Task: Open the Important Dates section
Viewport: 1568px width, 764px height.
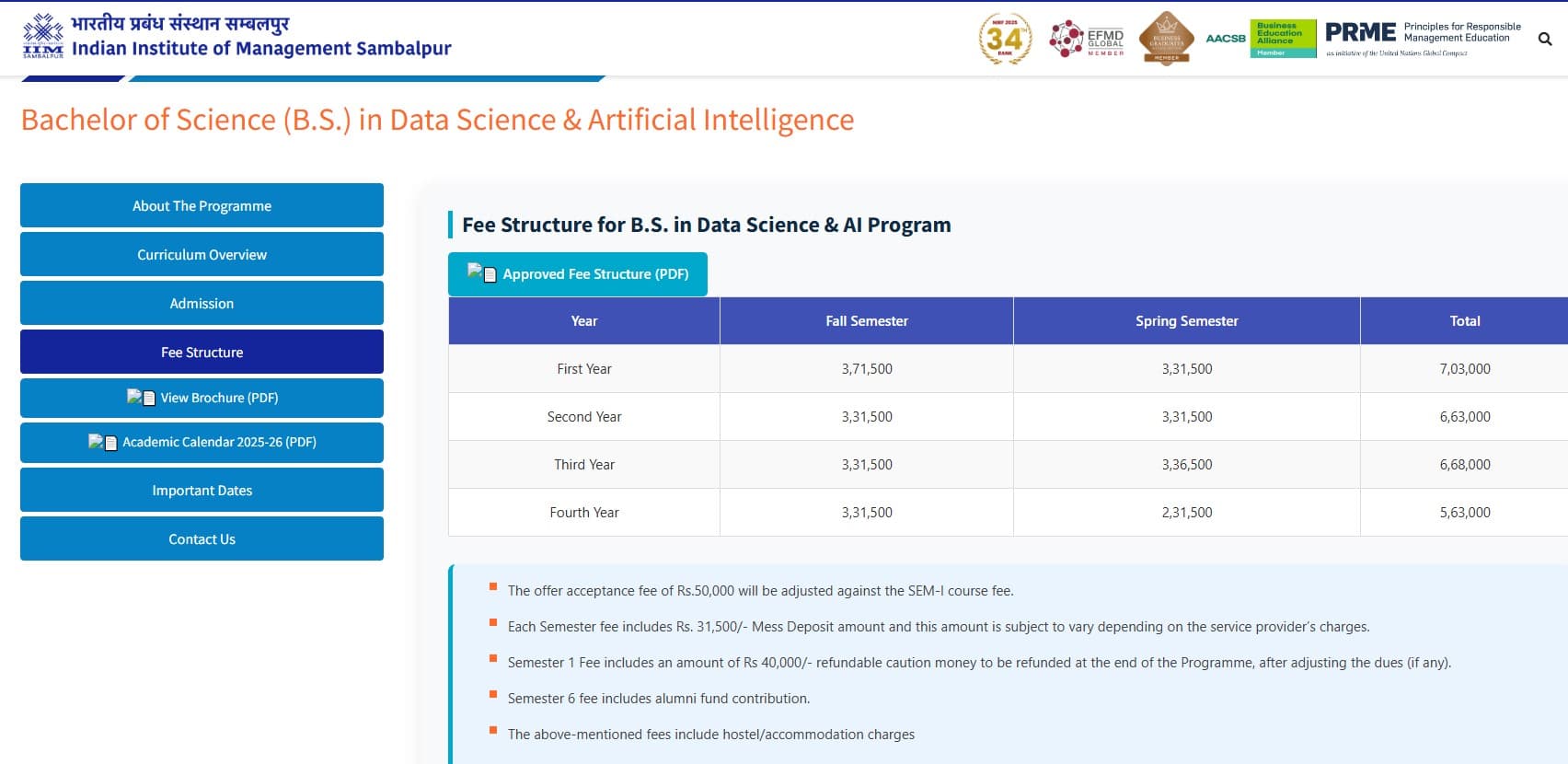Action: click(x=202, y=491)
